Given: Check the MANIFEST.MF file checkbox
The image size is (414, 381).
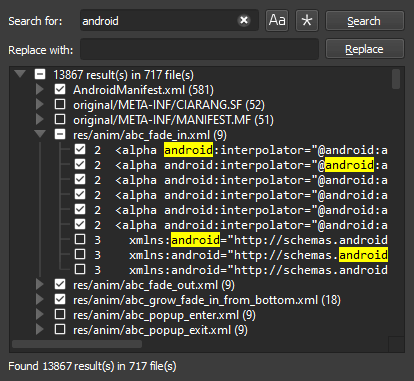Looking at the screenshot, I should point(60,119).
